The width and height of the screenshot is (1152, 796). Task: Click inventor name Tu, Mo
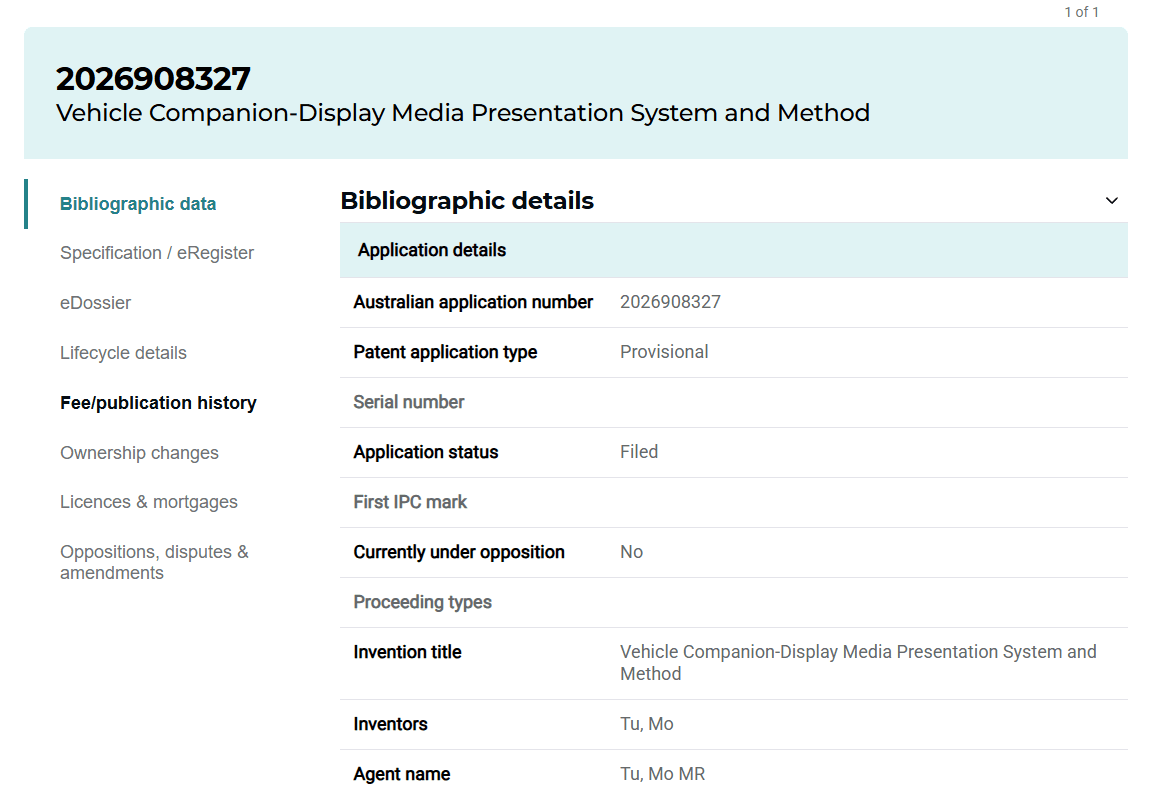point(647,724)
